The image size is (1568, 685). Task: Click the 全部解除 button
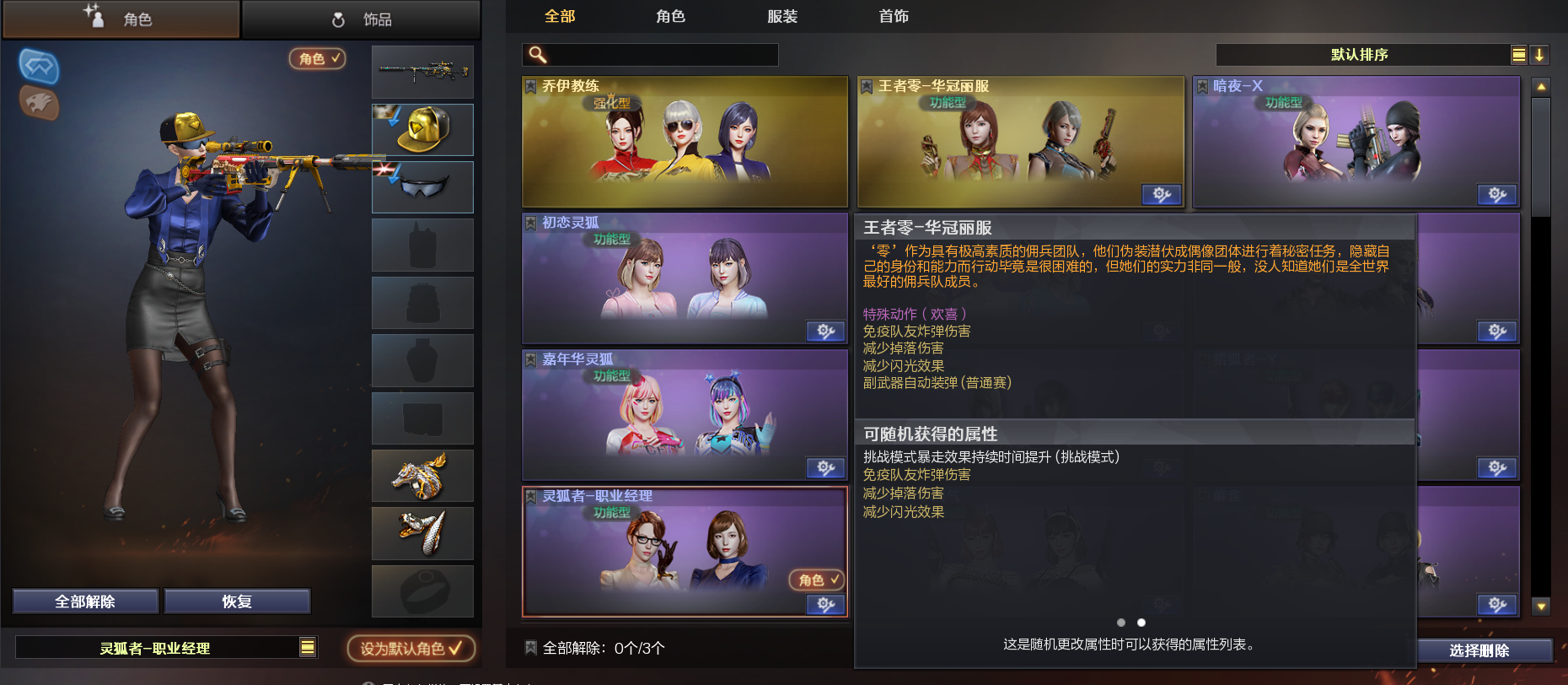pos(85,601)
